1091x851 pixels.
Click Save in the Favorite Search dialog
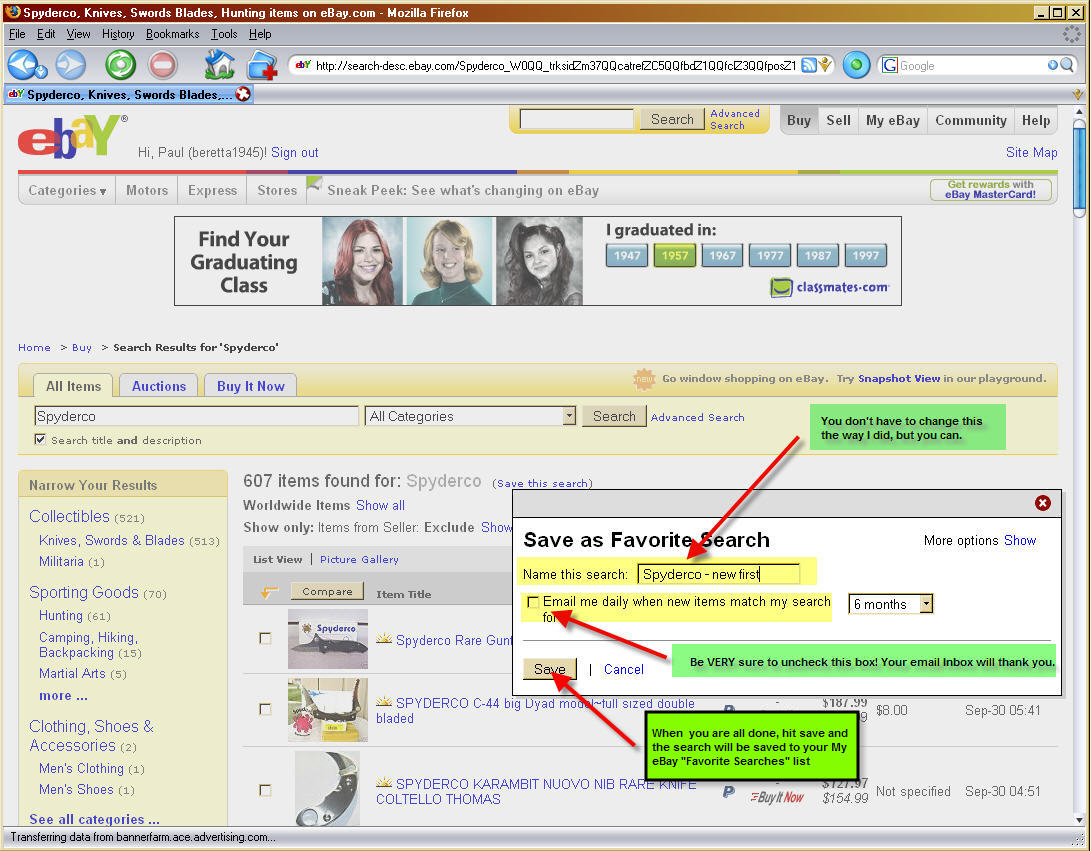(550, 669)
